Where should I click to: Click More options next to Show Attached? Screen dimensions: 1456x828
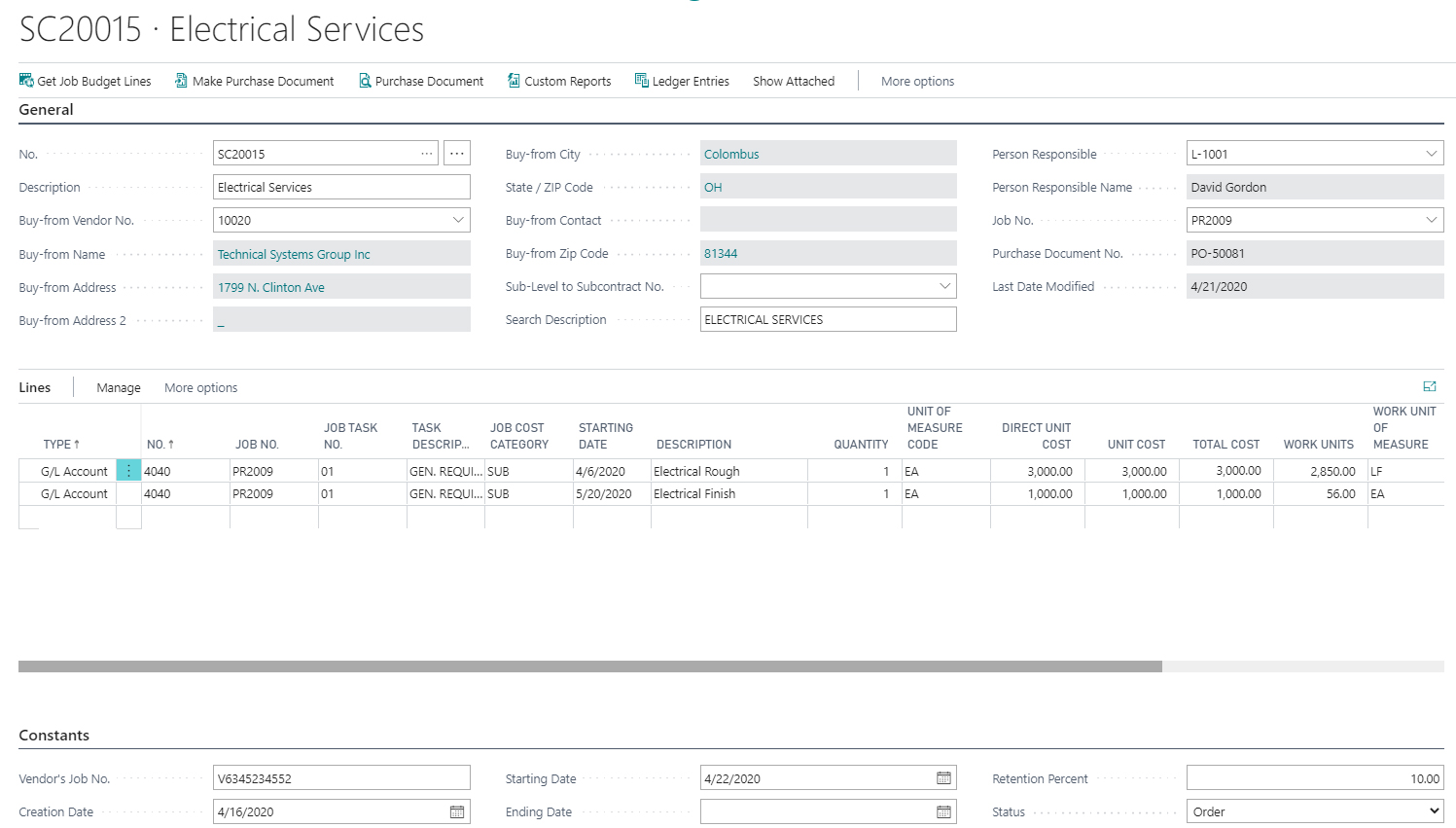[x=915, y=81]
